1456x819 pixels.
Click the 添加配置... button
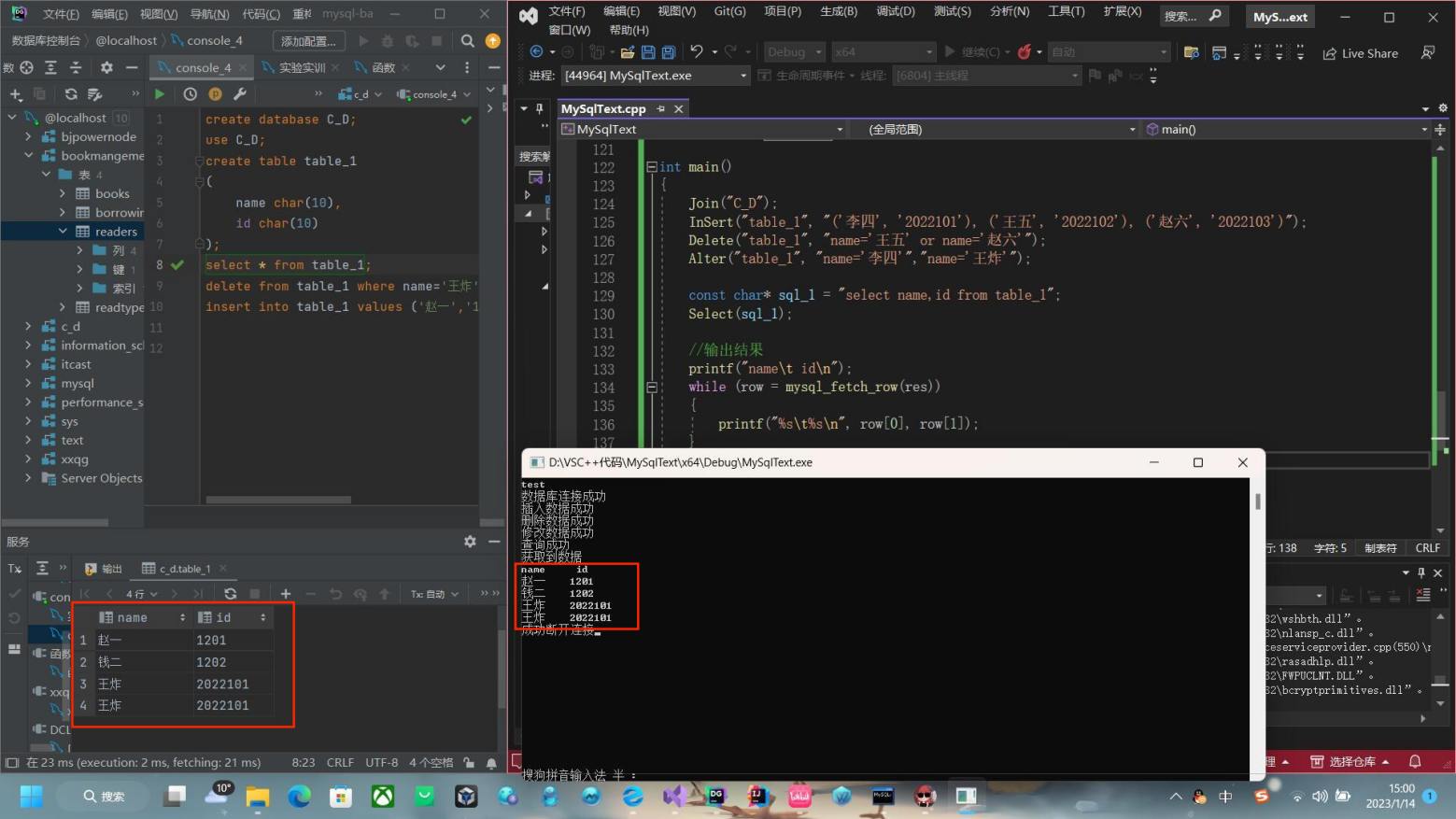[309, 41]
